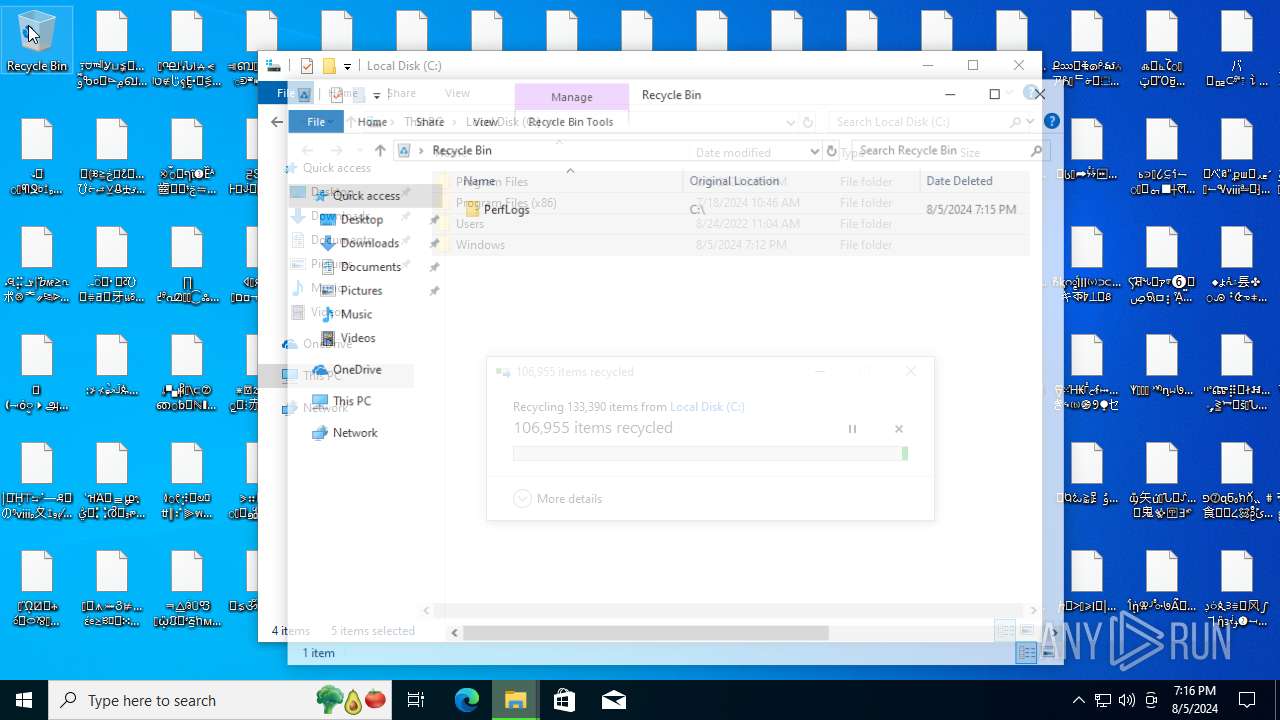
Task: Click the search magnifier in the Recycle Bin window
Action: click(x=1036, y=151)
